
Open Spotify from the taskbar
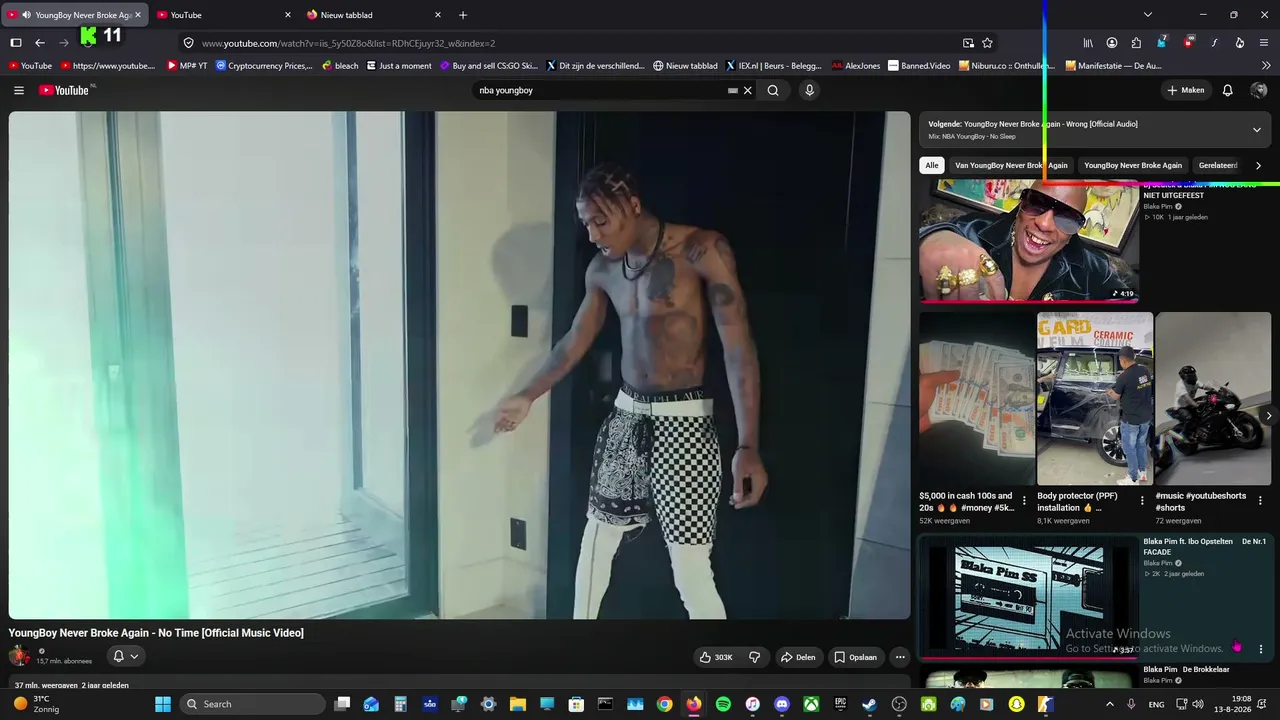723,704
